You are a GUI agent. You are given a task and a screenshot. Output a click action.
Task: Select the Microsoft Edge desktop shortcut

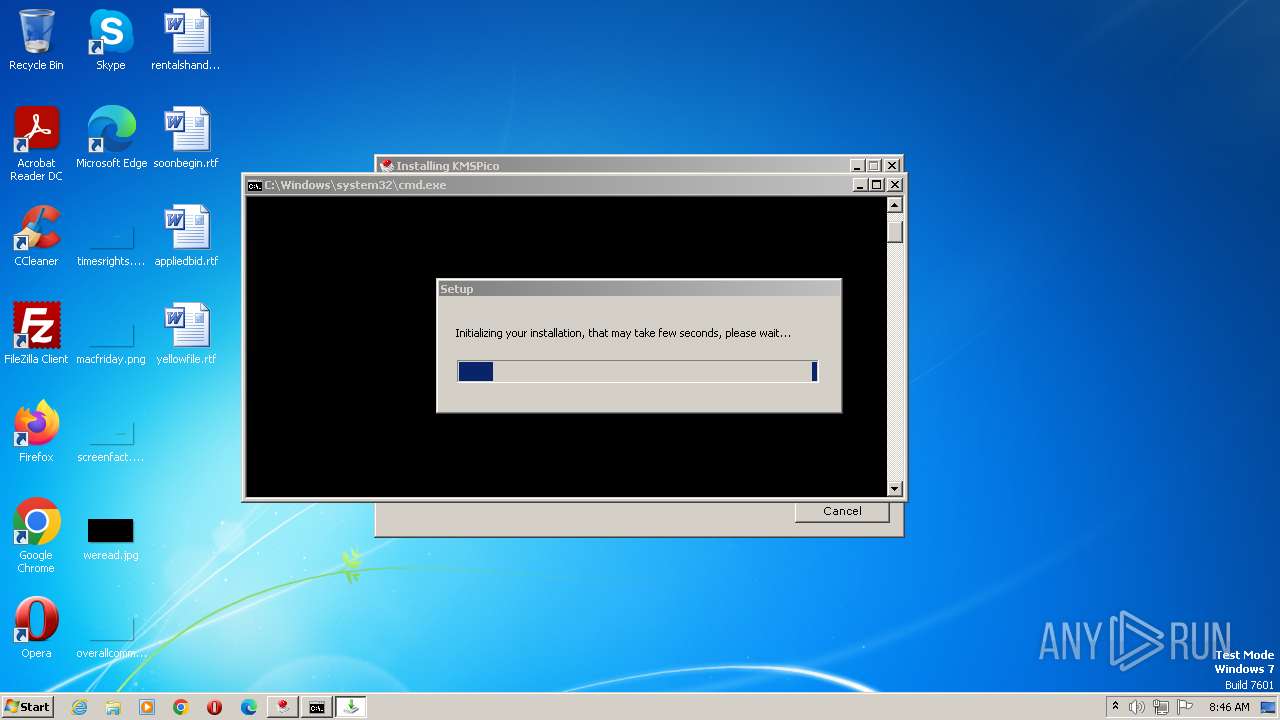click(111, 138)
